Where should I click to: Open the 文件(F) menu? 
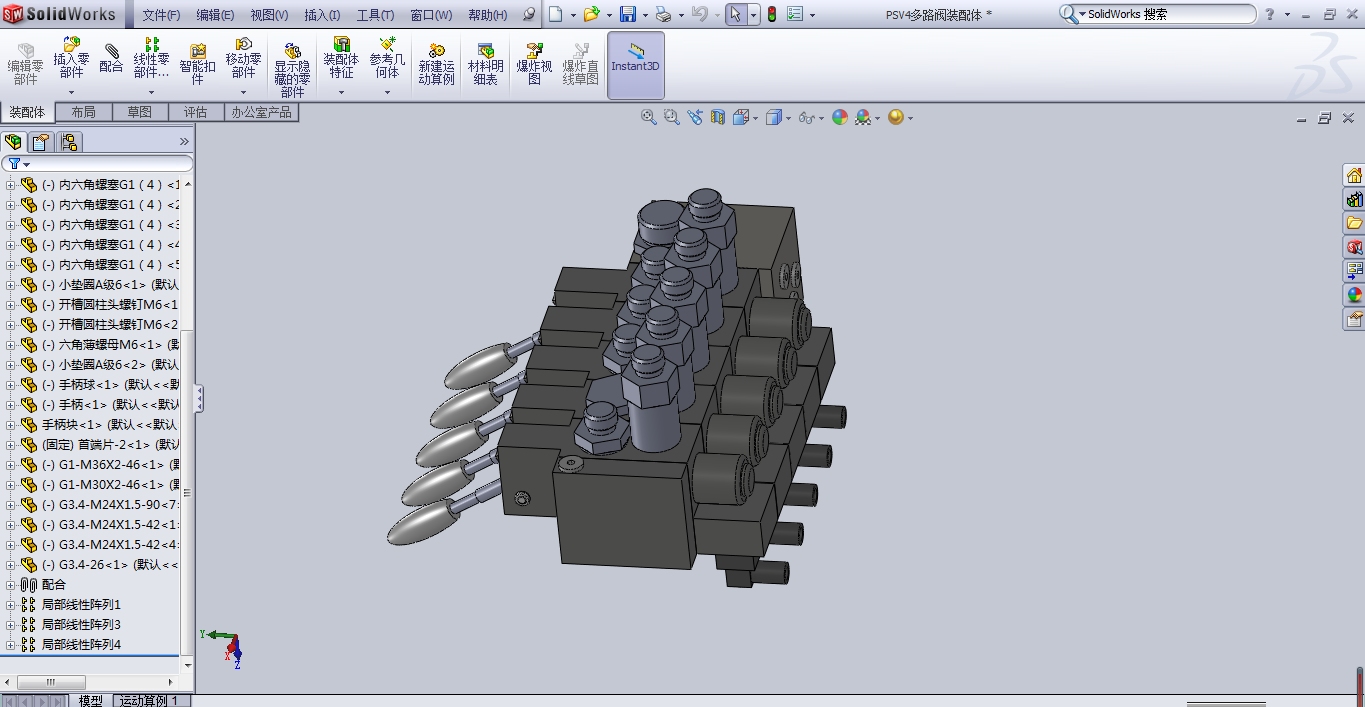(161, 15)
